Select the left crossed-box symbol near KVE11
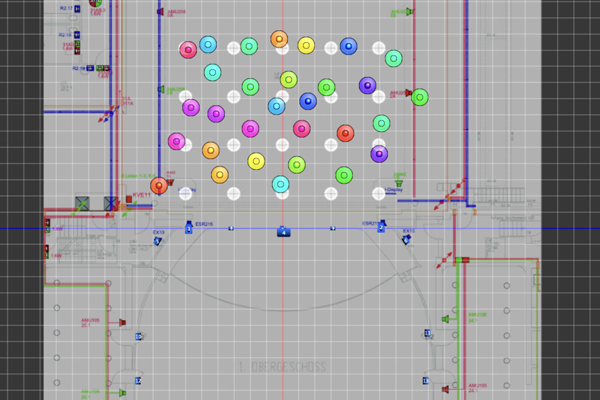 pyautogui.click(x=83, y=204)
